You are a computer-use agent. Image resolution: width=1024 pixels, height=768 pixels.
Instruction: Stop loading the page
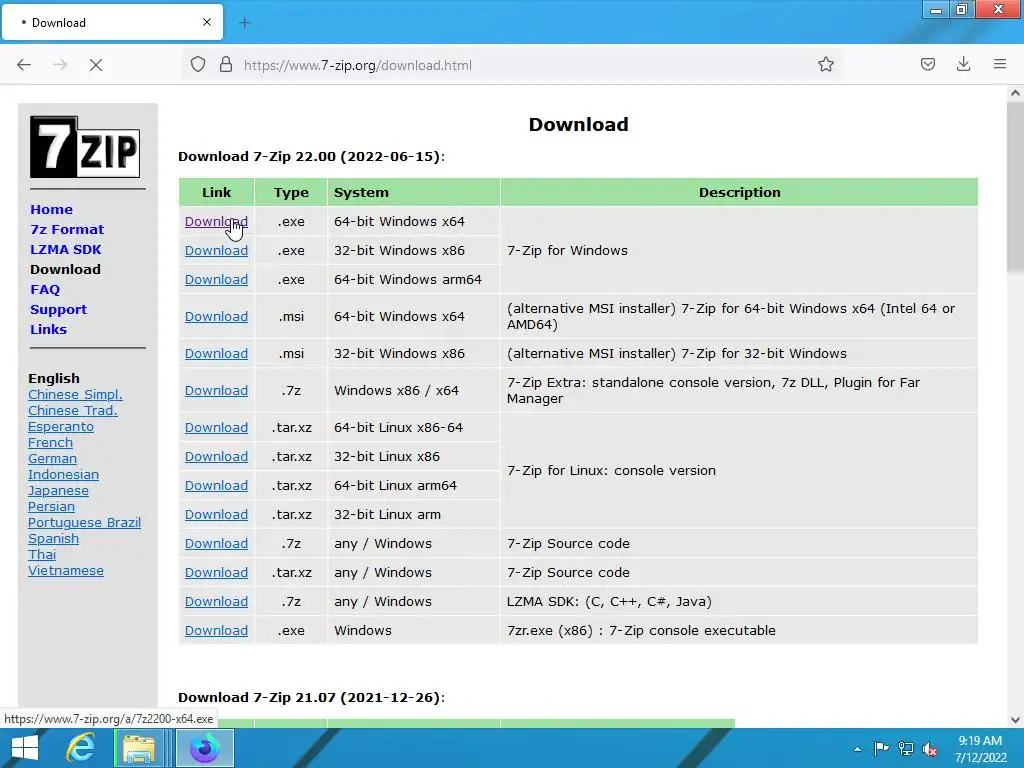tap(95, 65)
